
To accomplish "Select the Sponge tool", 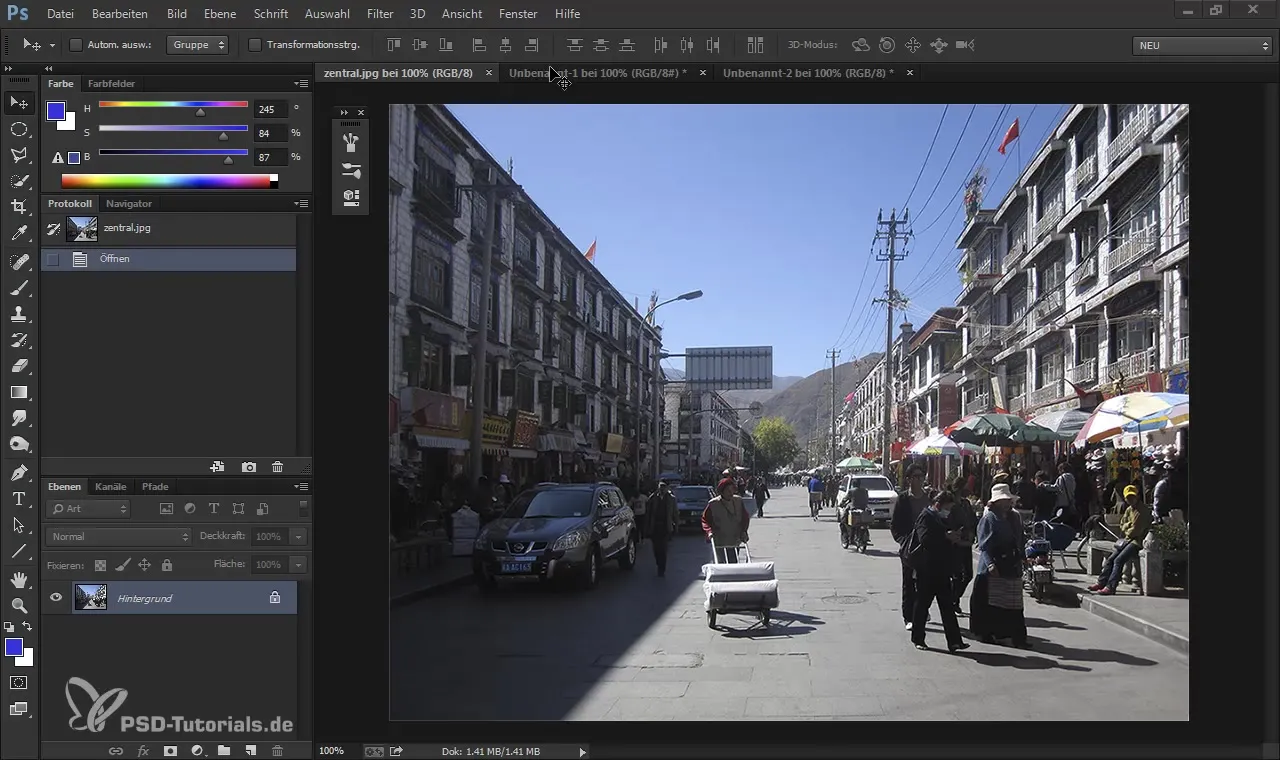I will [19, 444].
